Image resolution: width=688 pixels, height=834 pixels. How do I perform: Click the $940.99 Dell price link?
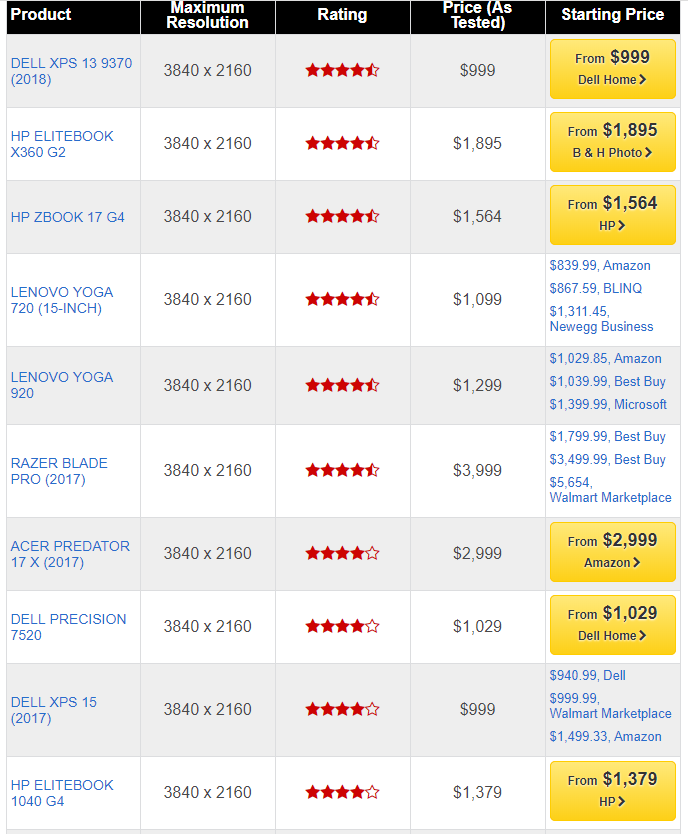(x=587, y=676)
